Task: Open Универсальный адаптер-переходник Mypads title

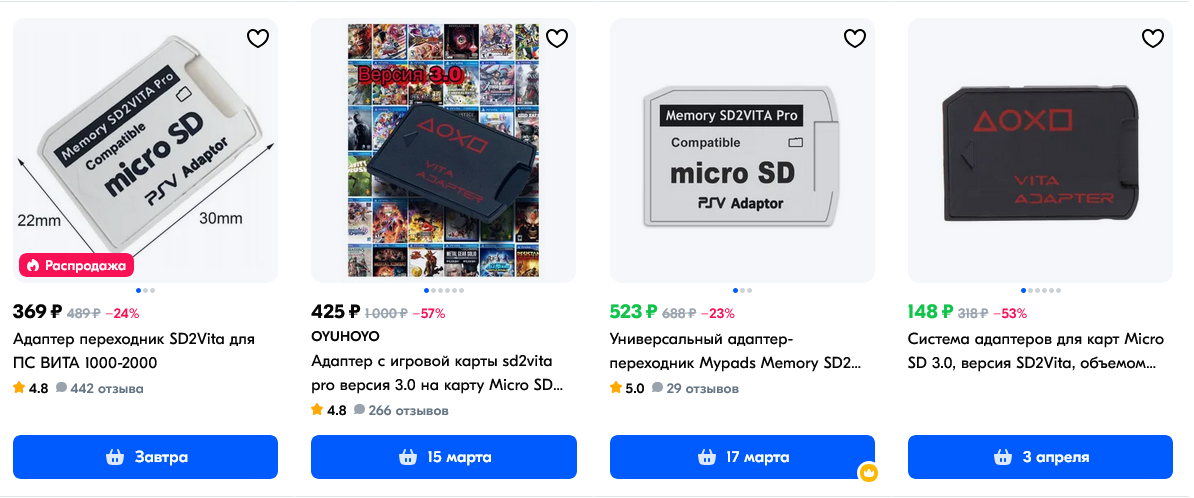Action: click(x=736, y=350)
